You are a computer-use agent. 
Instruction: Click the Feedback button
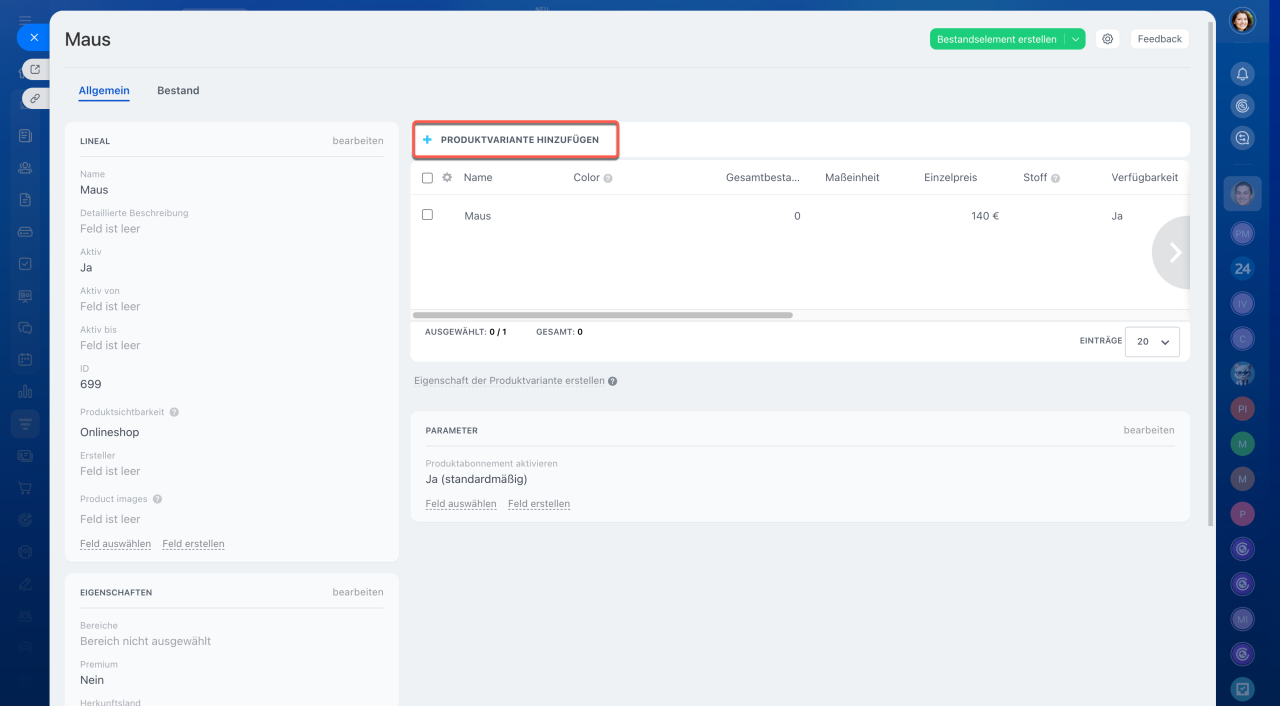(1159, 39)
